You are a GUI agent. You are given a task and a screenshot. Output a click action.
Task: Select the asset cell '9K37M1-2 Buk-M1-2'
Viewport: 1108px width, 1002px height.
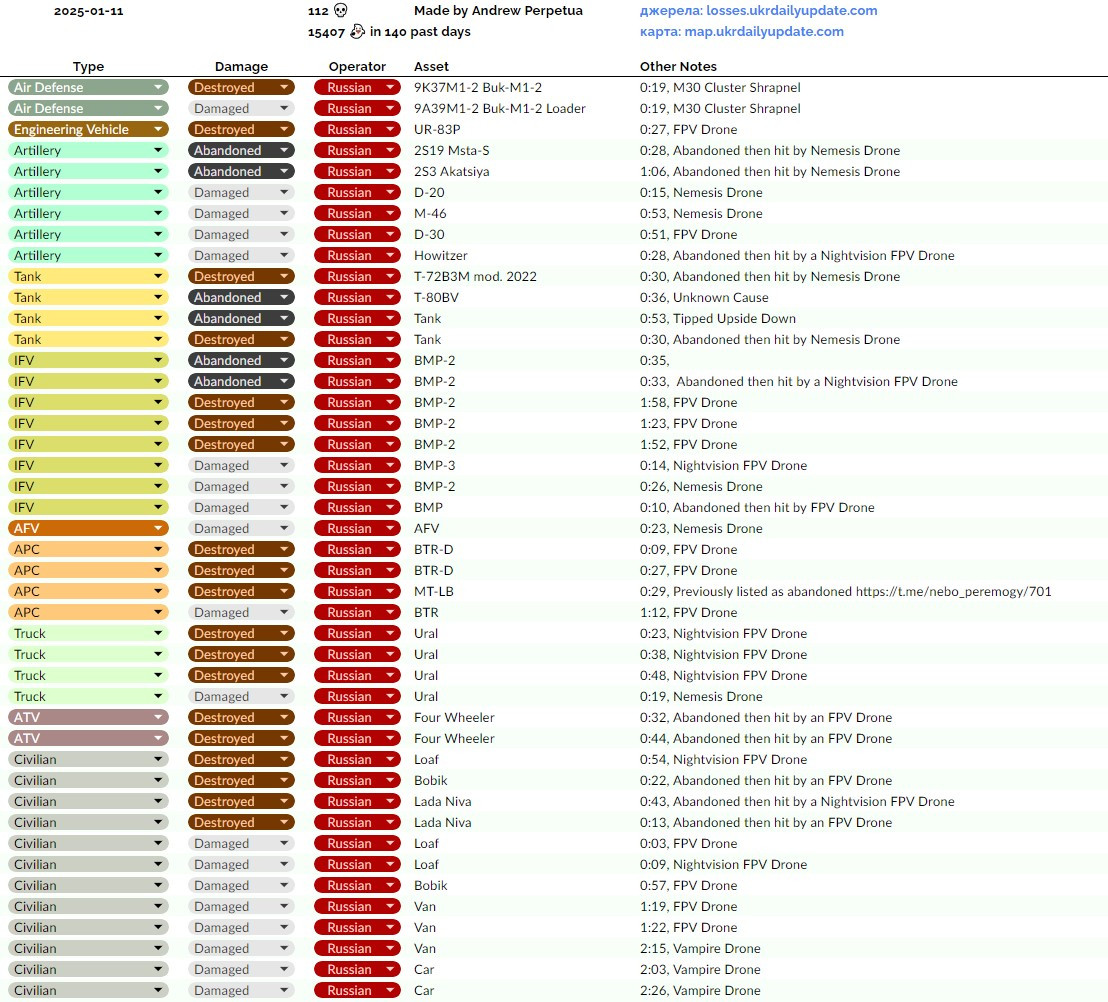(478, 88)
